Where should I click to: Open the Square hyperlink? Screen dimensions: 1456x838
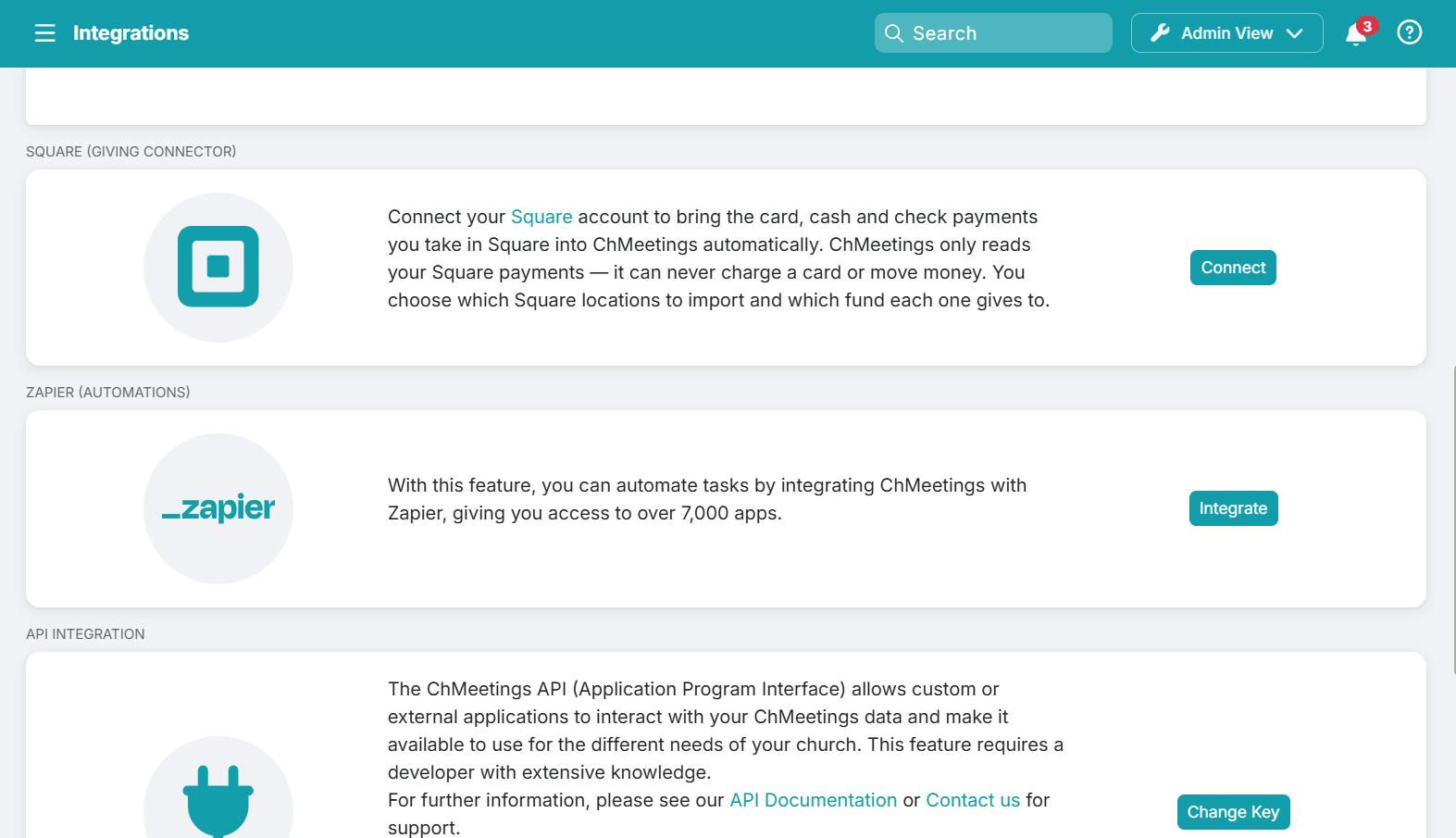click(x=541, y=217)
